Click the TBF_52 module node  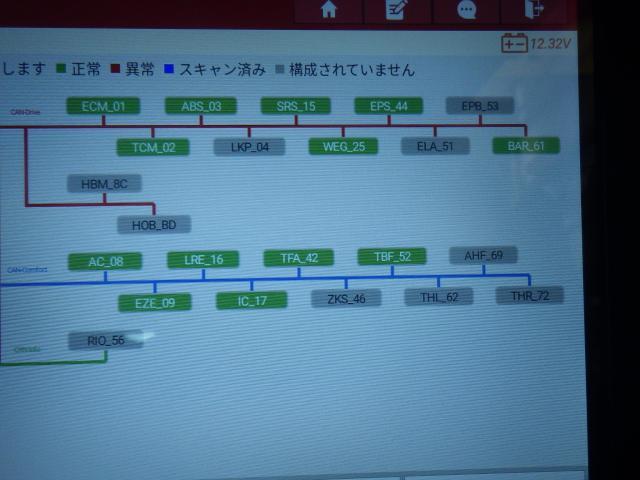pos(391,257)
